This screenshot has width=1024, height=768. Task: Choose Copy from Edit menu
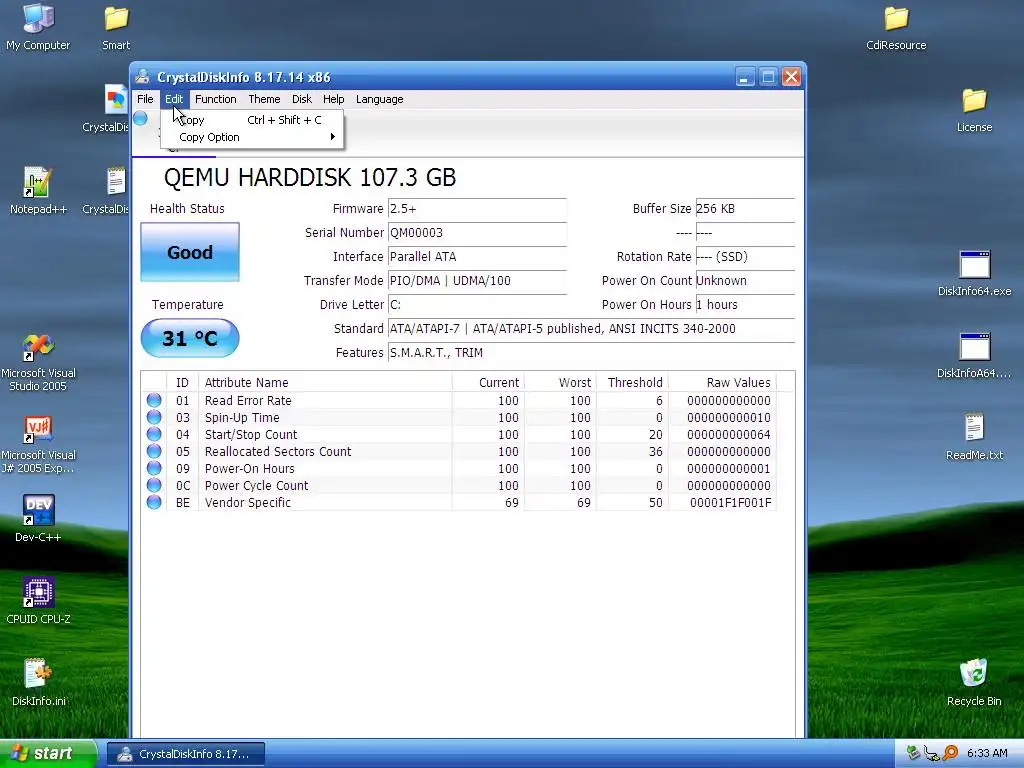tap(251, 120)
